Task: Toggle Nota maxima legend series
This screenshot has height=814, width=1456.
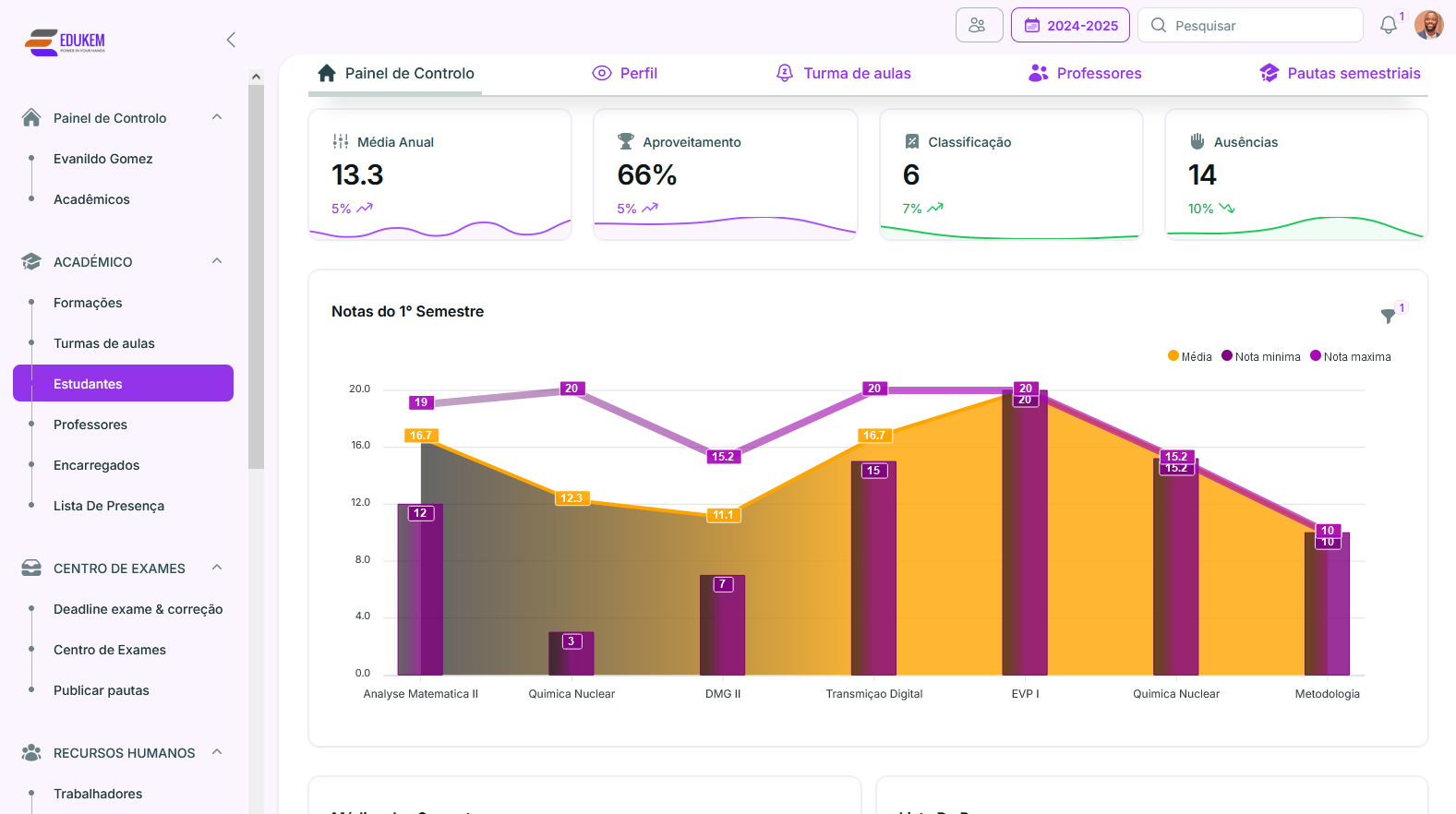Action: [x=1350, y=357]
